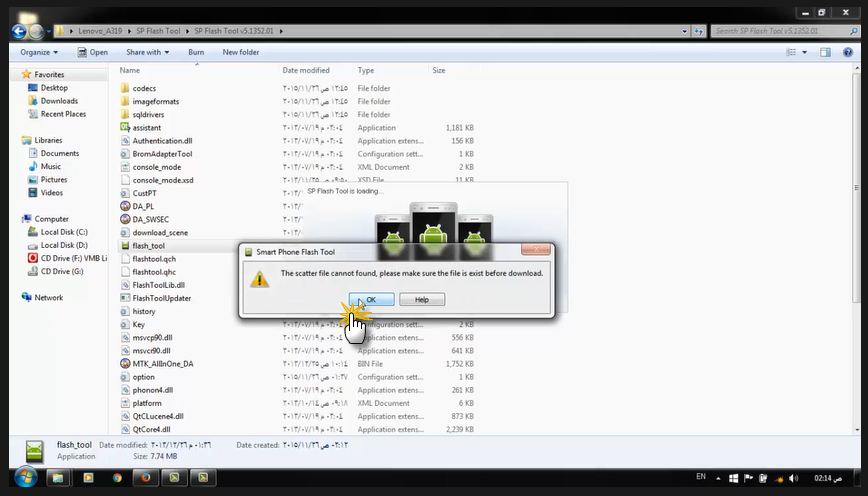Select the MTK_AllInOne_DA bin file
This screenshot has width=868, height=496.
pyautogui.click(x=163, y=364)
